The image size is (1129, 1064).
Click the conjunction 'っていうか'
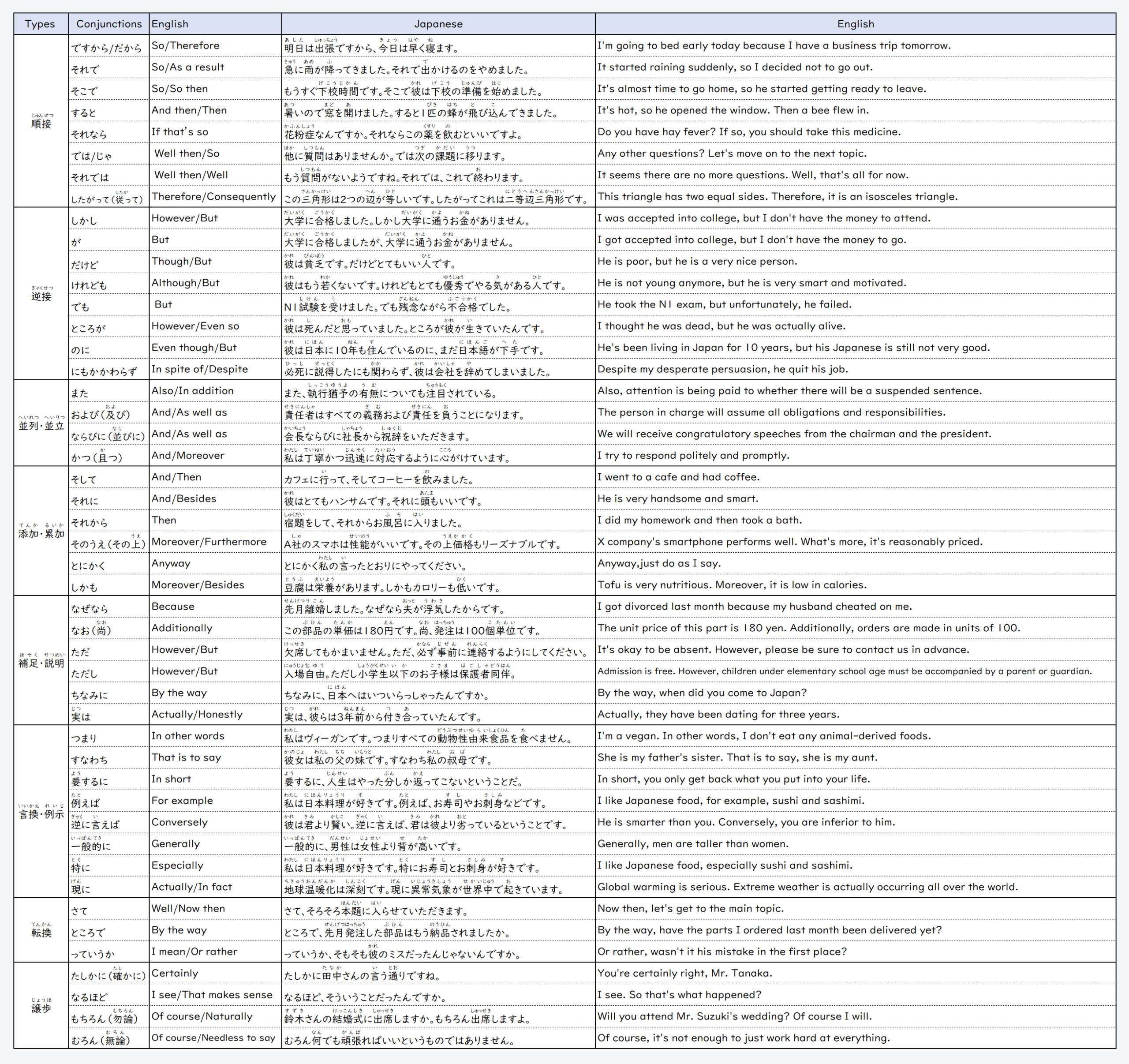[109, 952]
